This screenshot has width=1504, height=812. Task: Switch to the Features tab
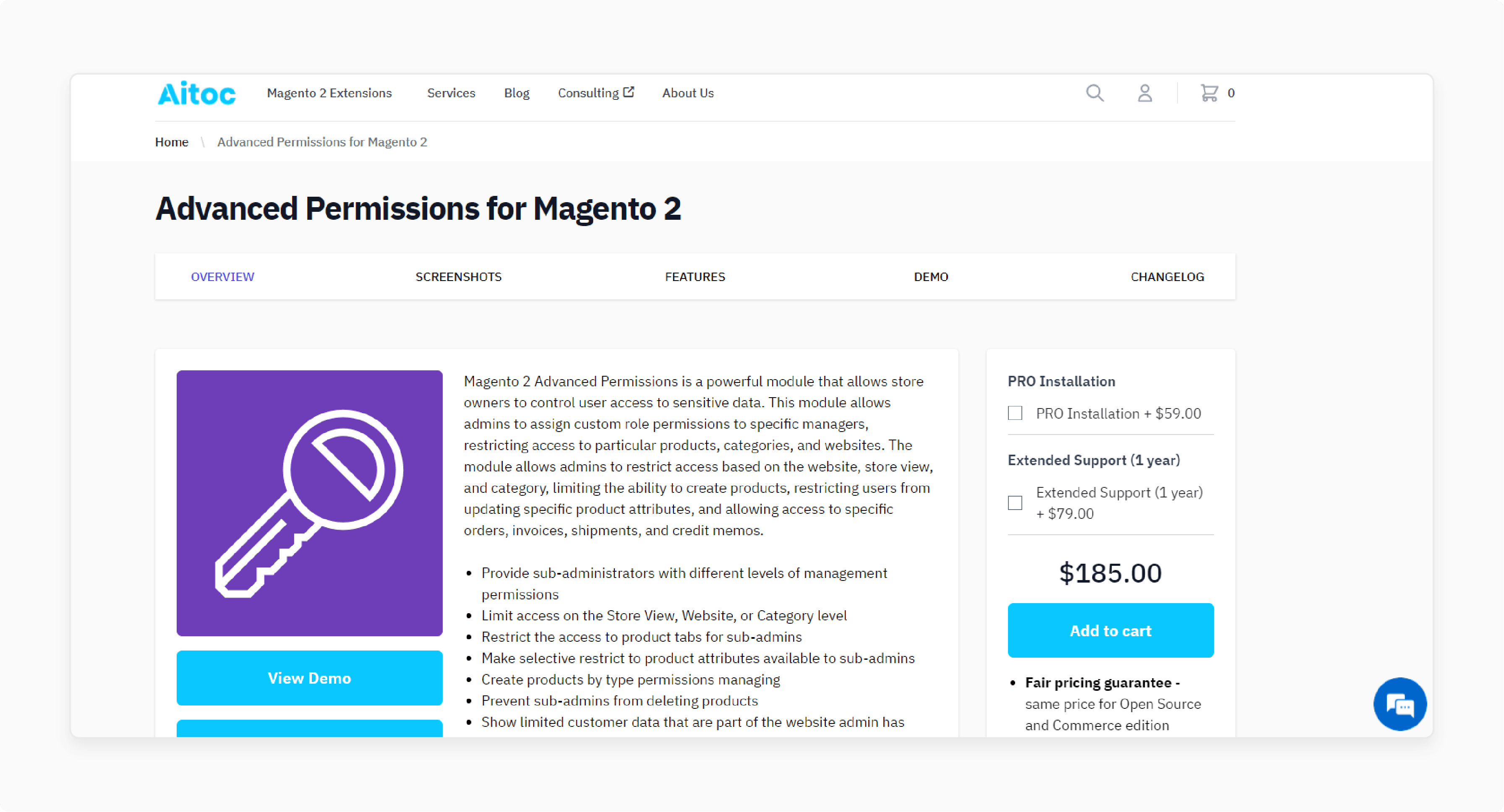(x=695, y=277)
